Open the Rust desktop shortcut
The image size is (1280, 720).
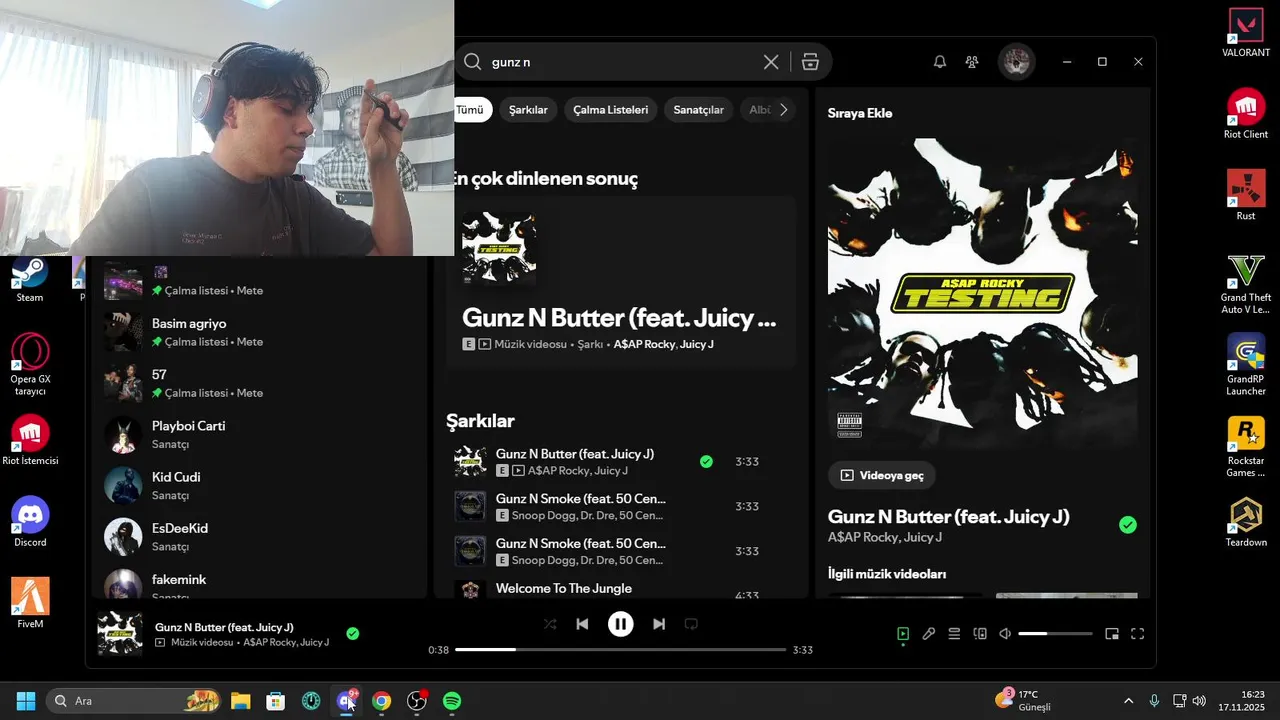[x=1246, y=195]
